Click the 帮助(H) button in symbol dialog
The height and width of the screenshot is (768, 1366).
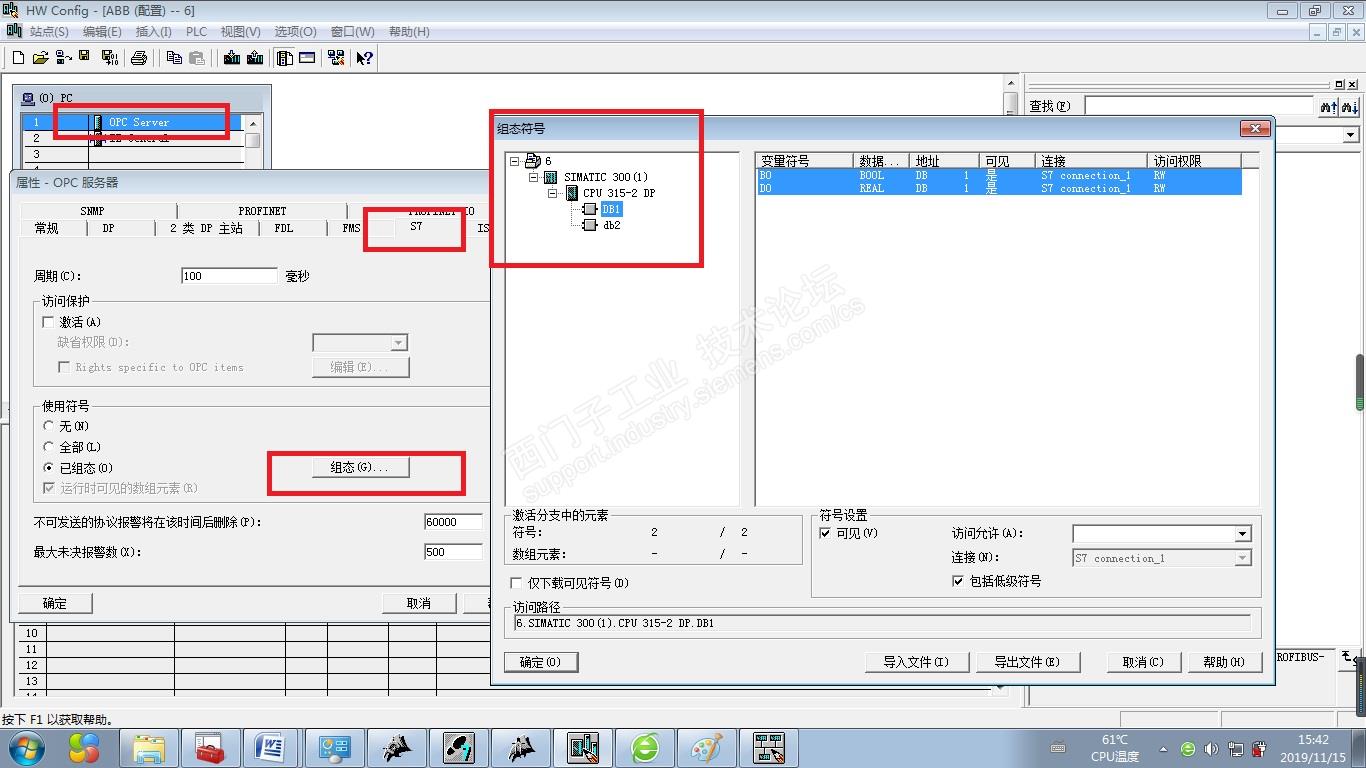click(1225, 662)
